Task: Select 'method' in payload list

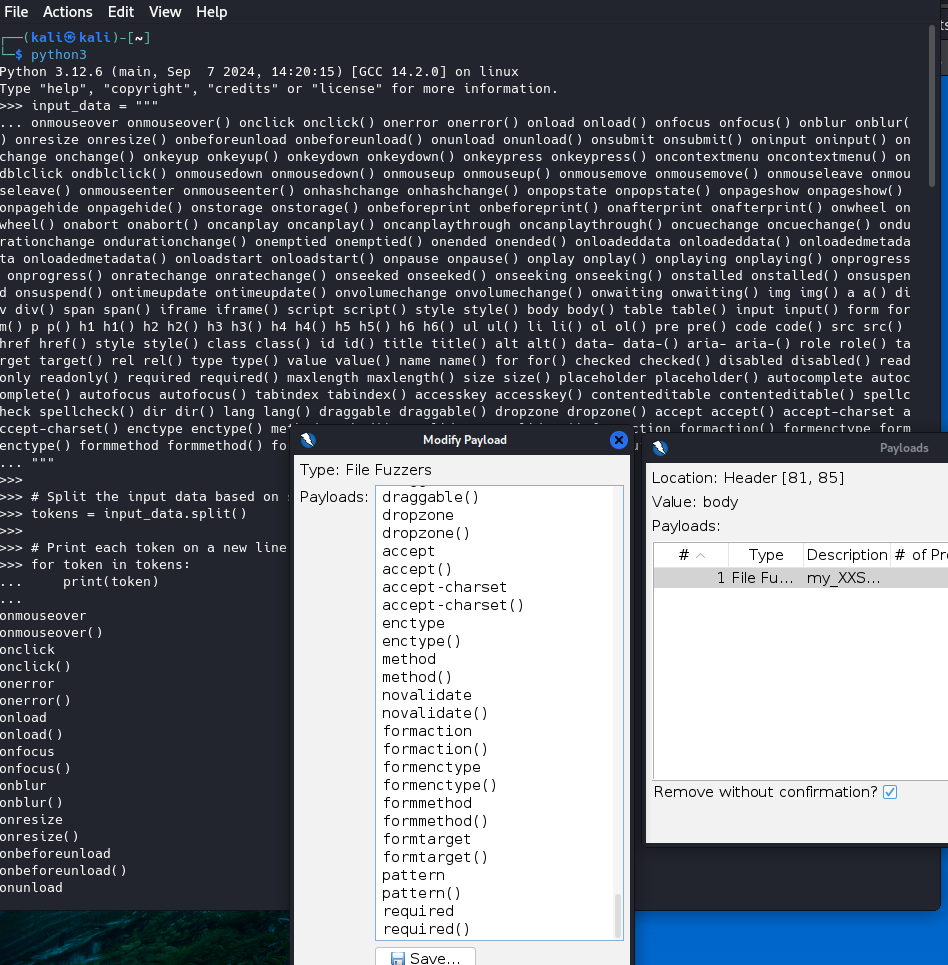Action: pyautogui.click(x=409, y=659)
